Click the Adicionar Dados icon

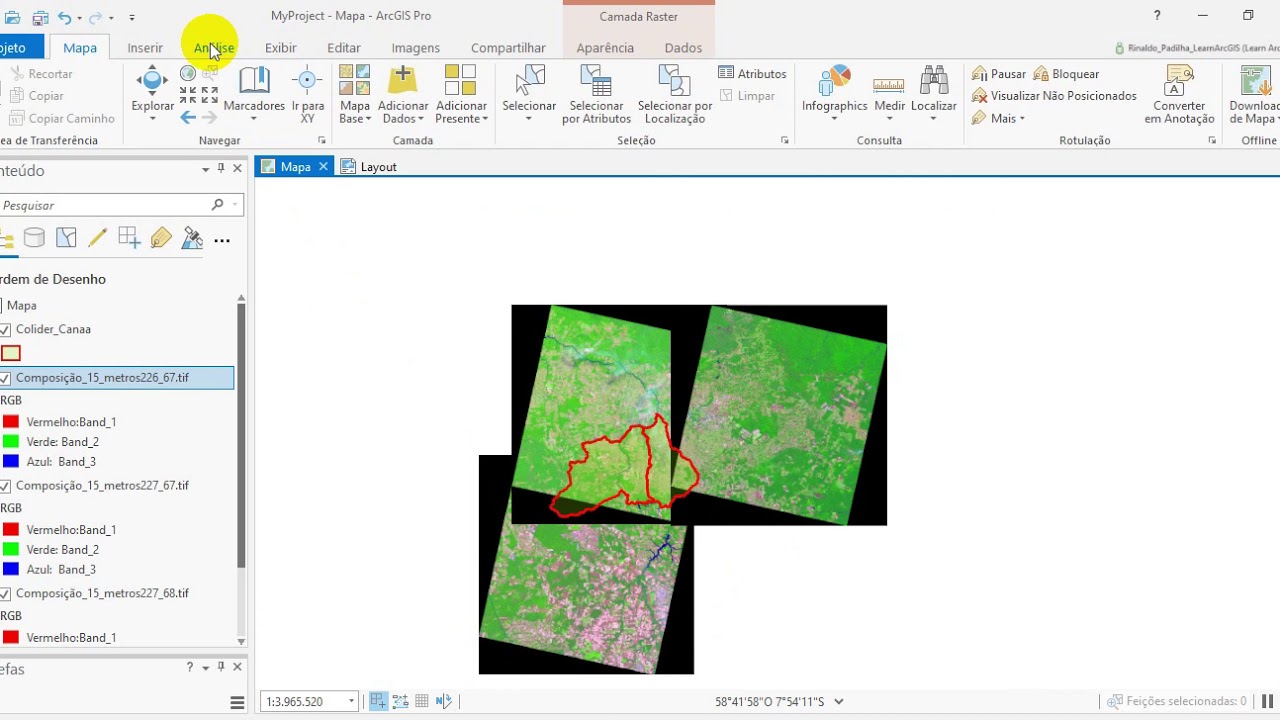[403, 80]
